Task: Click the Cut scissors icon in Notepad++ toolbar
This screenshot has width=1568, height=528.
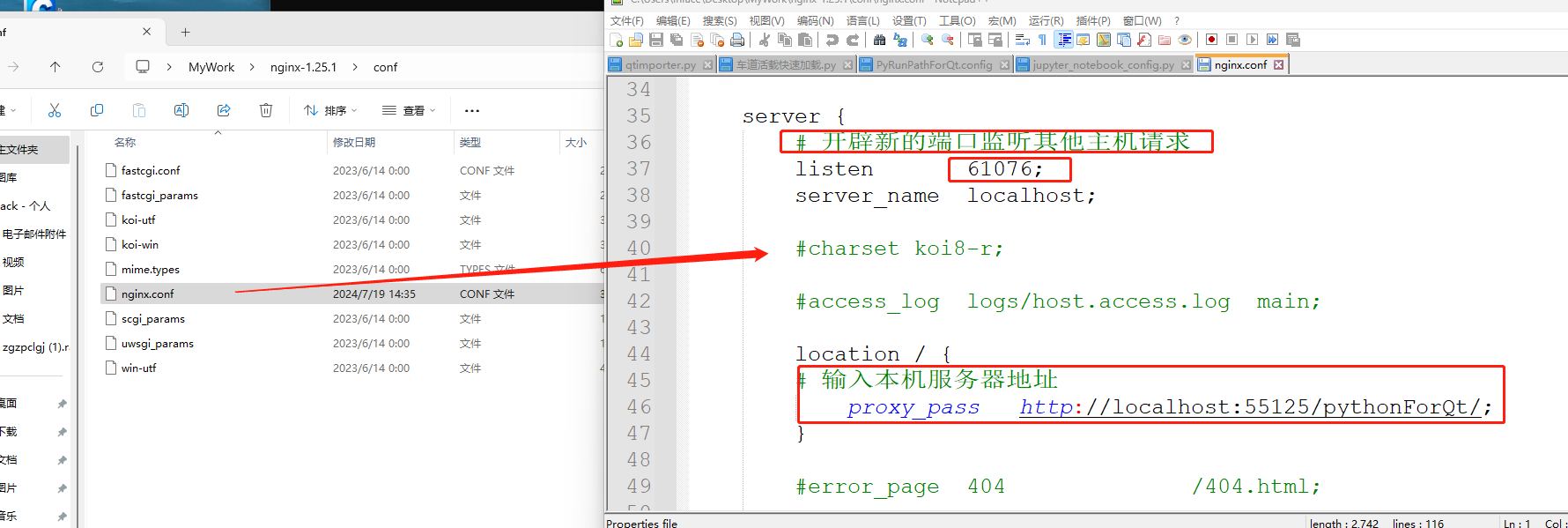Action: point(764,40)
